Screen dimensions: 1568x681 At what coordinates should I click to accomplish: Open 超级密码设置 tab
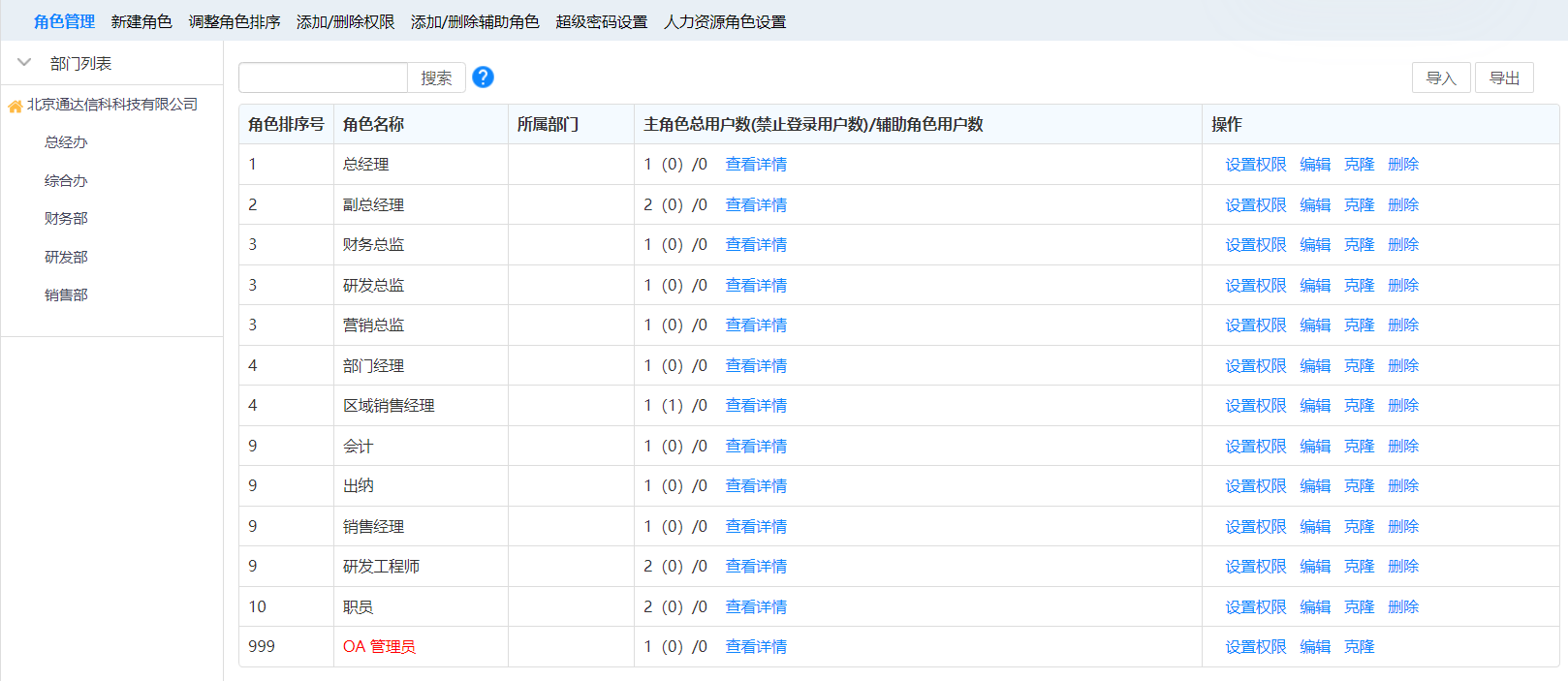[x=601, y=21]
